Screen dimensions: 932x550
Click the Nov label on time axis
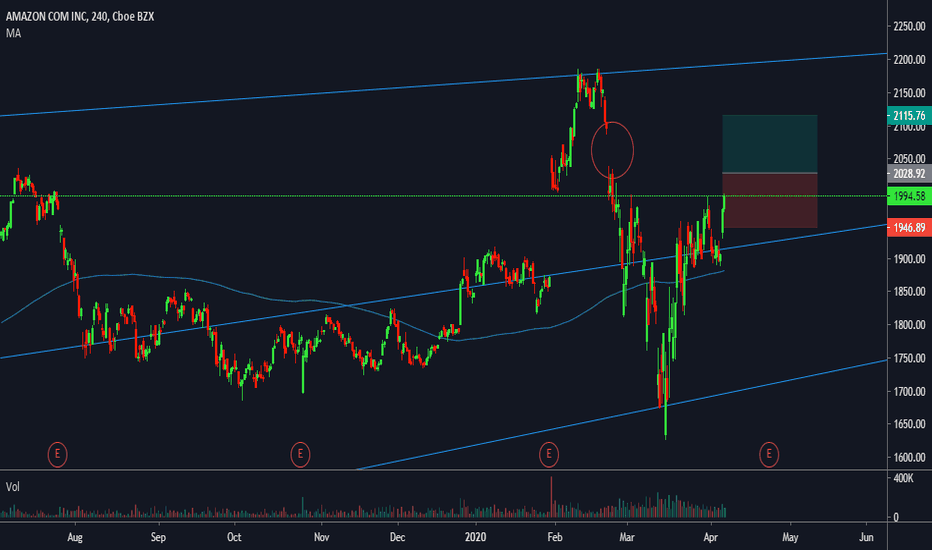tap(322, 538)
